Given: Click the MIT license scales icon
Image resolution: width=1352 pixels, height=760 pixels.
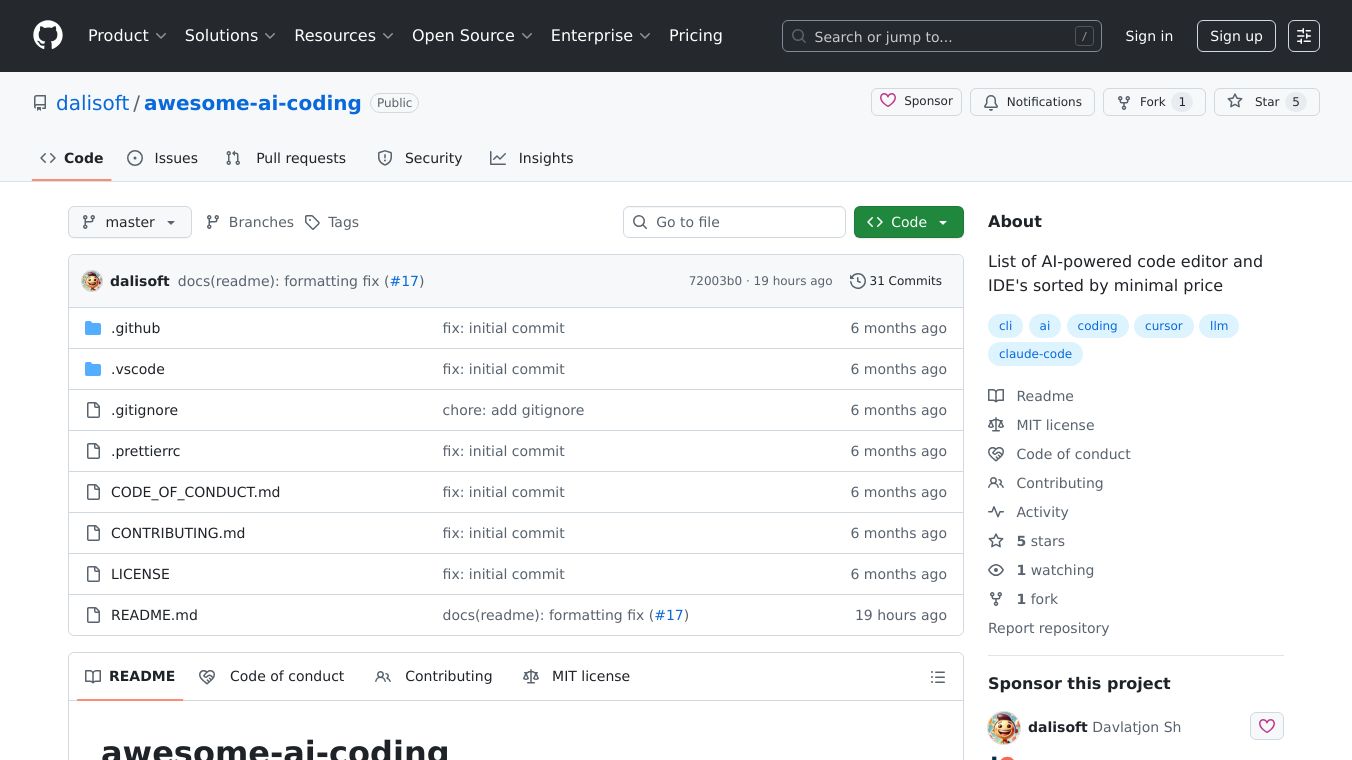Looking at the screenshot, I should pyautogui.click(x=996, y=425).
